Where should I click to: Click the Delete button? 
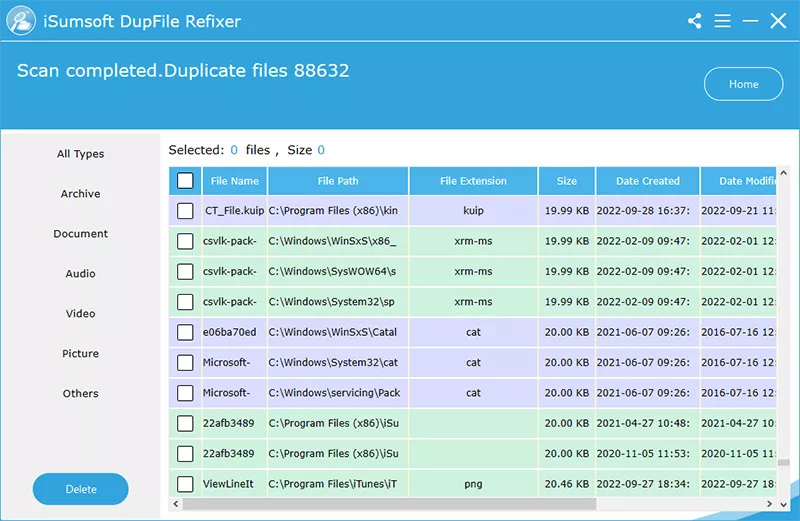click(x=81, y=489)
